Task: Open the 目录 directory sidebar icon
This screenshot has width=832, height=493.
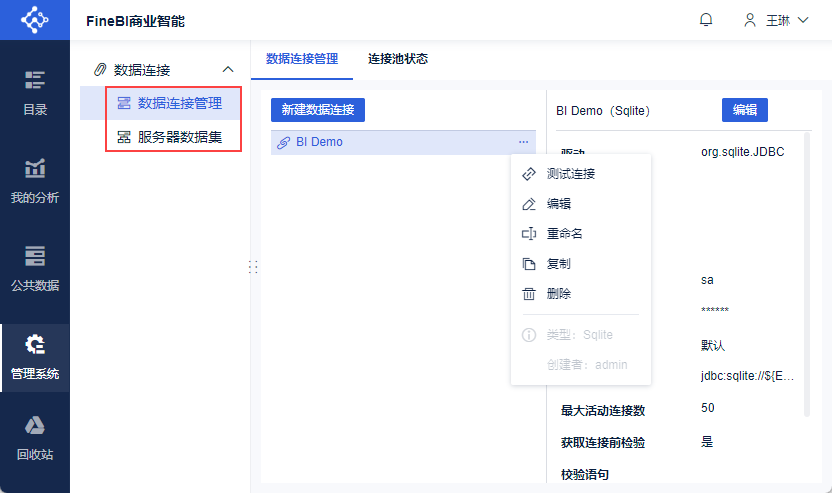Action: (35, 93)
